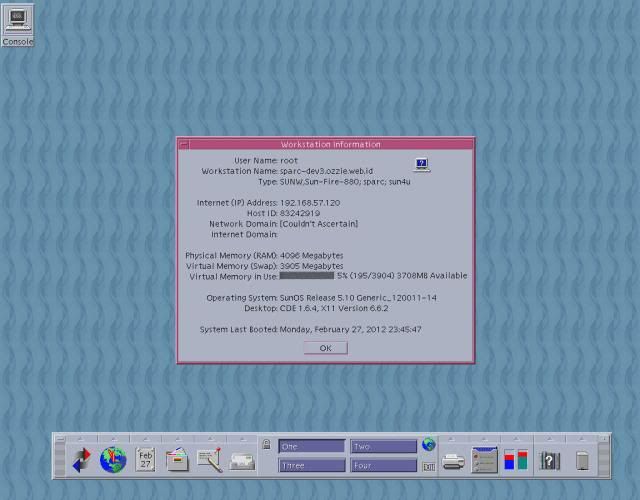640x500 pixels.
Task: Click the '3905 Megabytes' swap value
Action: pyautogui.click(x=312, y=266)
